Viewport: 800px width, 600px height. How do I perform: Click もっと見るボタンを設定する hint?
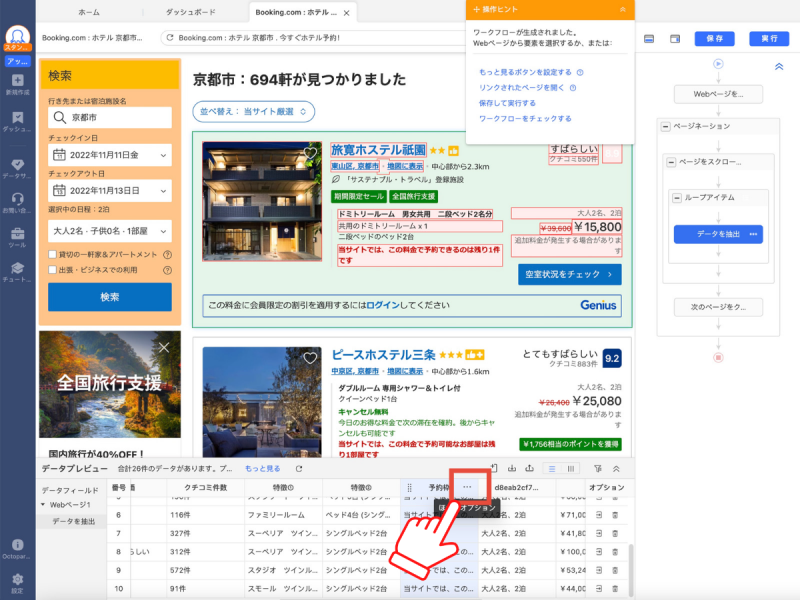tap(525, 72)
